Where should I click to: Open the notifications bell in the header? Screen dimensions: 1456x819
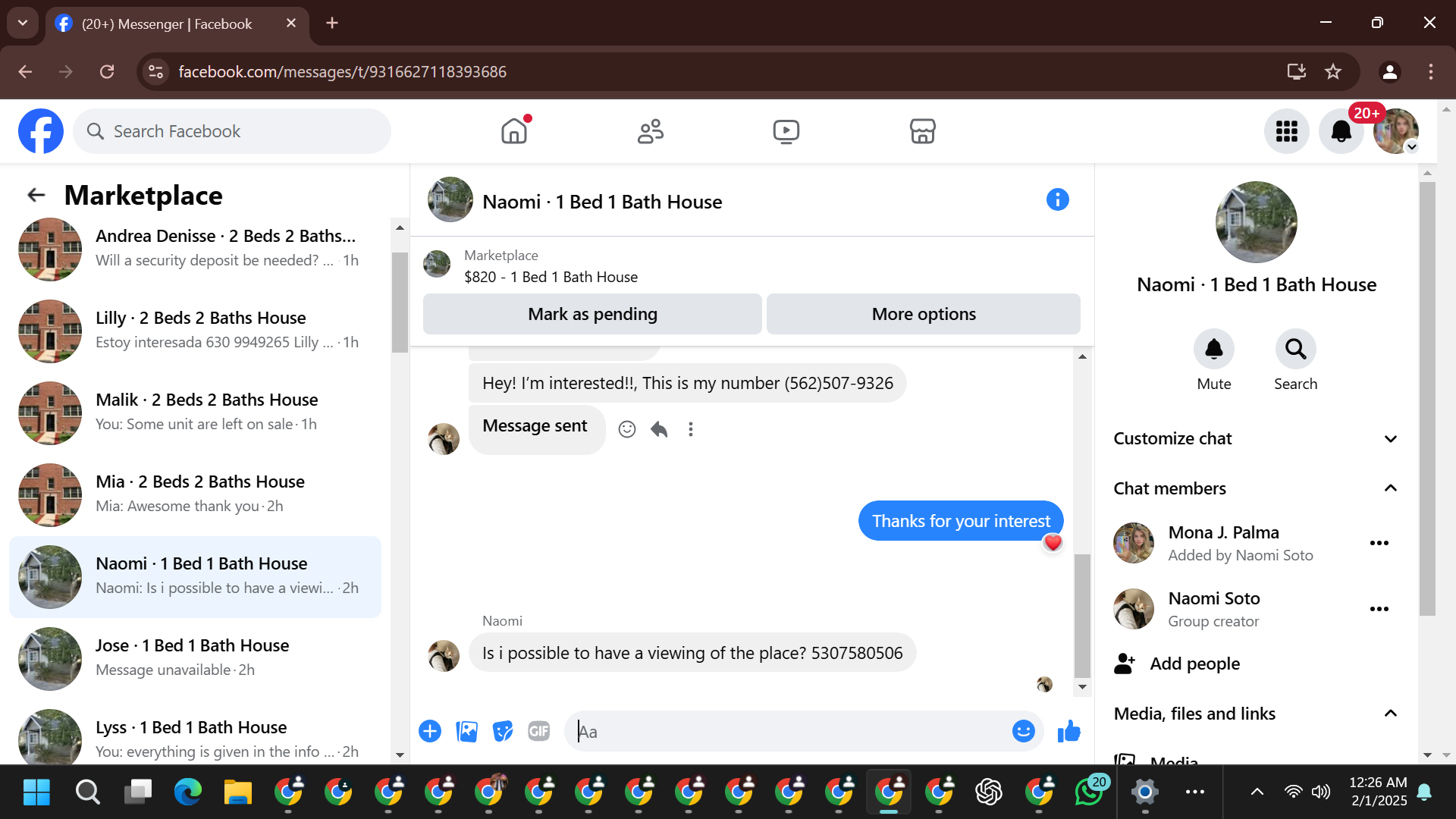point(1341,131)
